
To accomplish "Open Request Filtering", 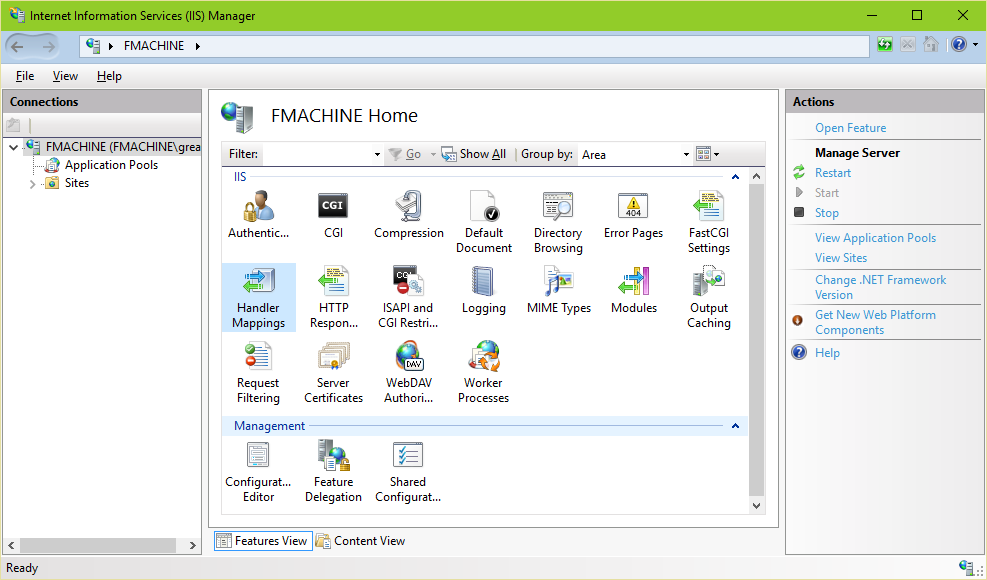I will click(x=258, y=371).
